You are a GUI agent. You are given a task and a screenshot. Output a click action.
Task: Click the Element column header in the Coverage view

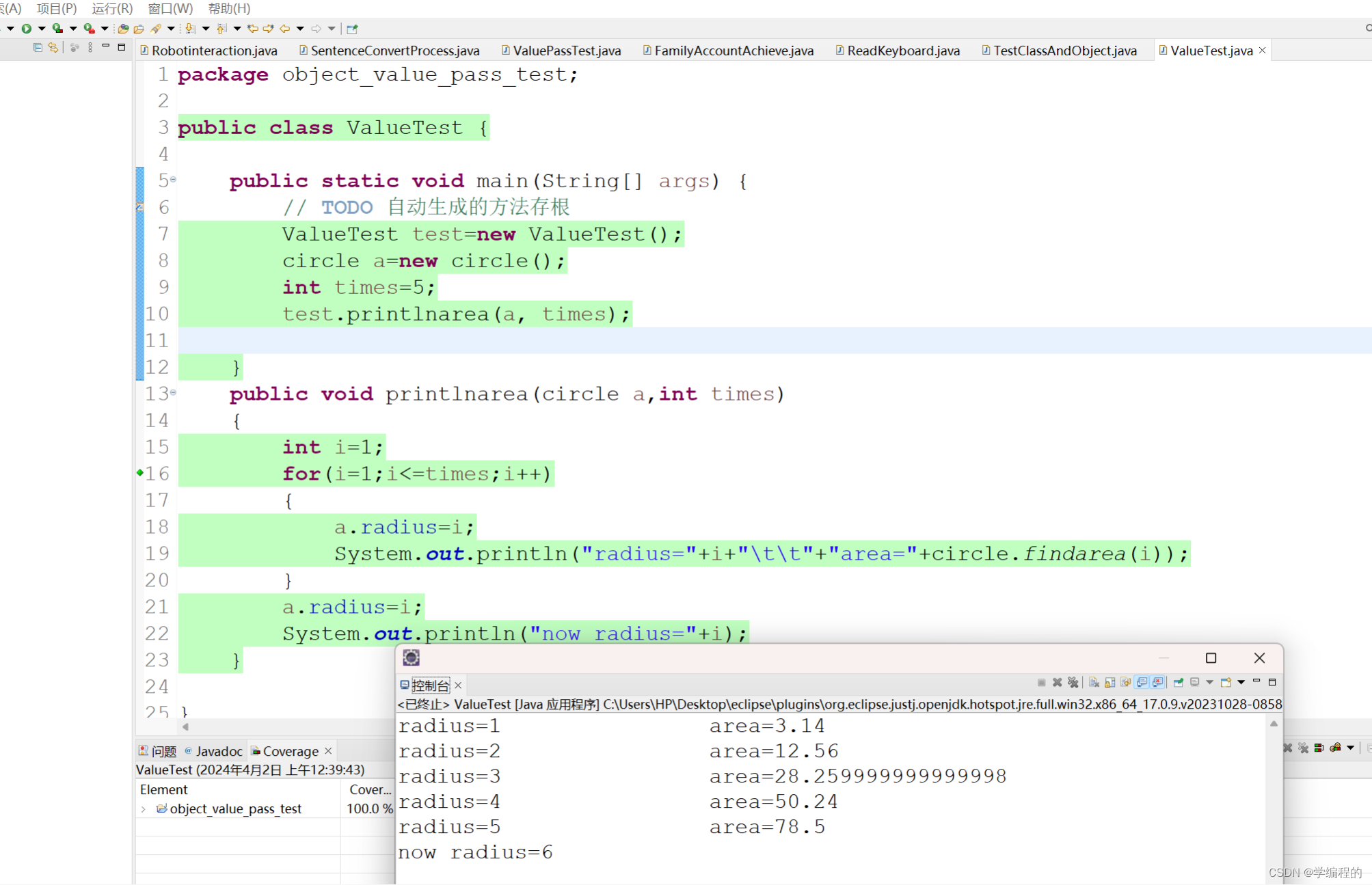238,789
